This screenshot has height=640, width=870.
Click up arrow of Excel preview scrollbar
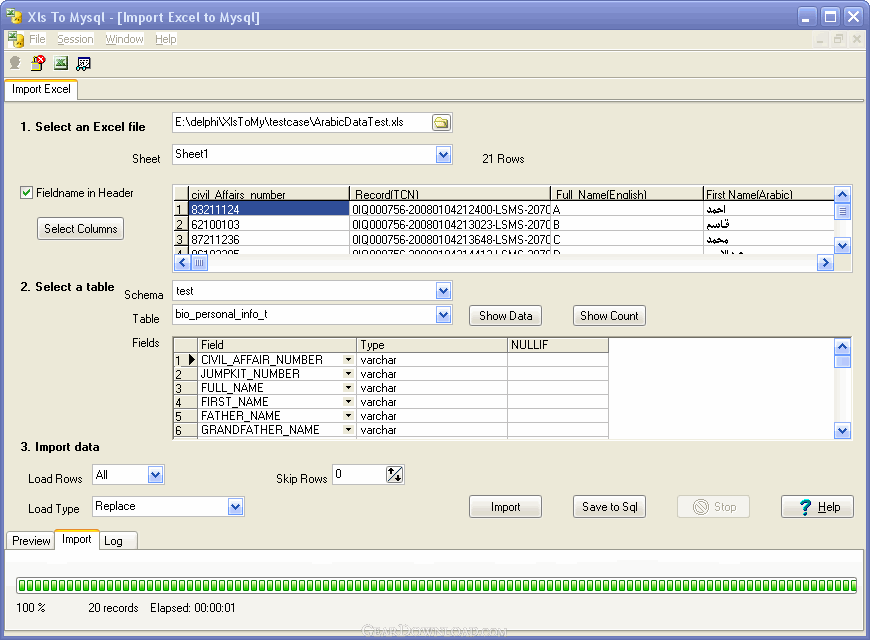[842, 195]
